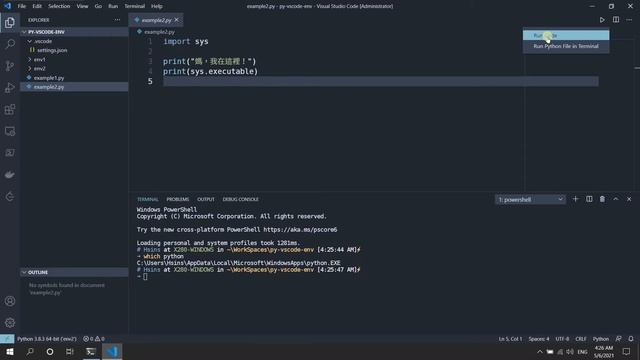
Task: Open notifications bell in status bar
Action: click(x=631, y=339)
